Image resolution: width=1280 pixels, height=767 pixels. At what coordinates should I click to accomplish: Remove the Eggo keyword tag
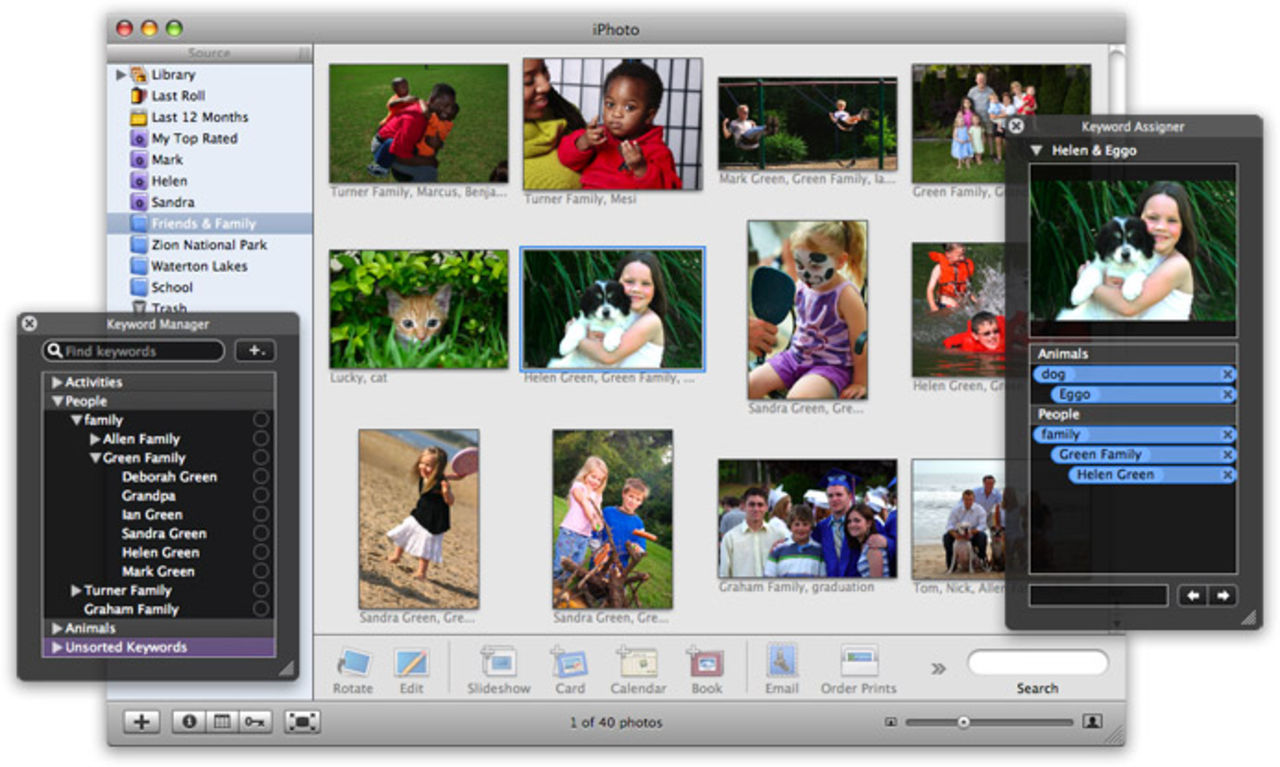(1227, 394)
